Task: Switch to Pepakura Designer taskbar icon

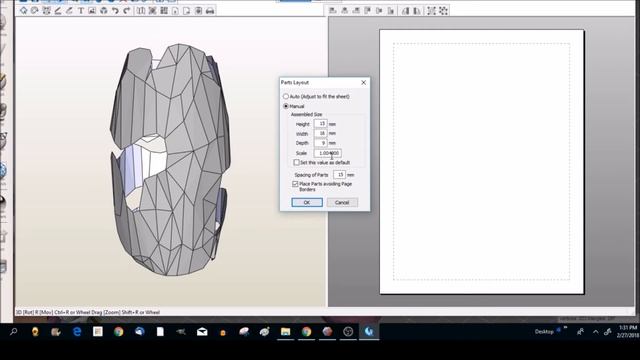Action: [x=369, y=332]
